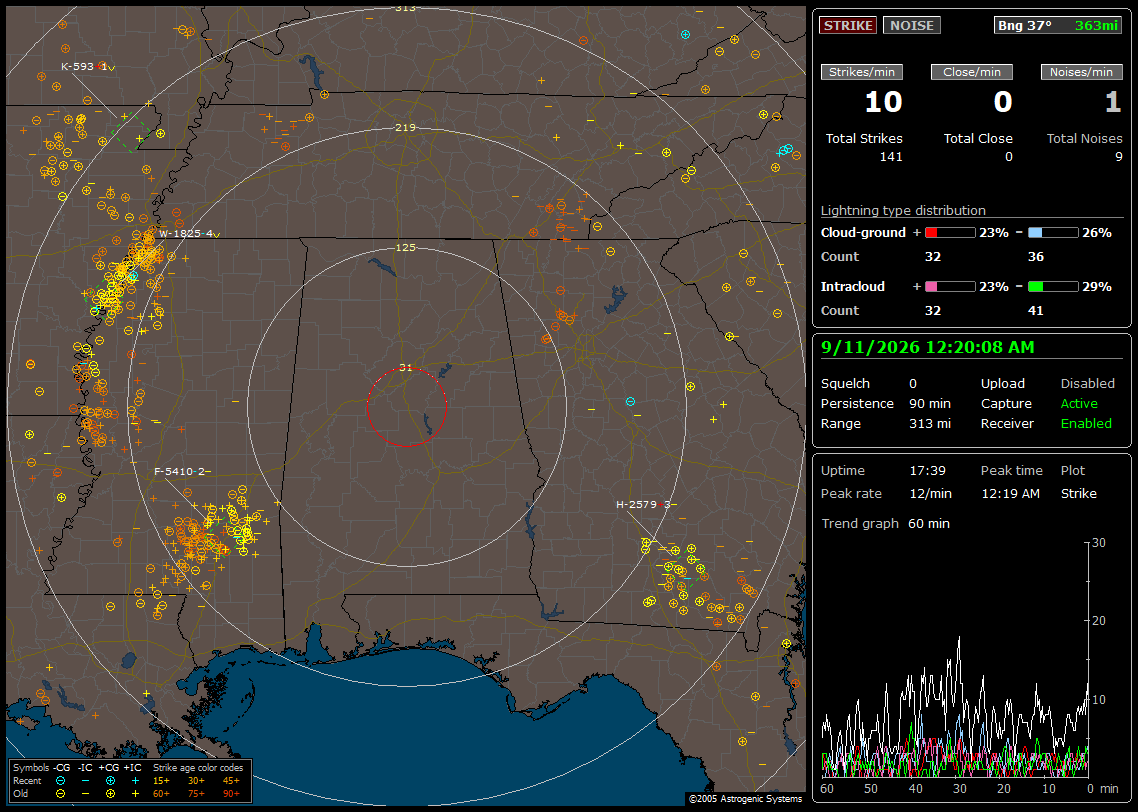The width and height of the screenshot is (1138, 812).
Task: Select the Close/min label button
Action: tap(972, 72)
